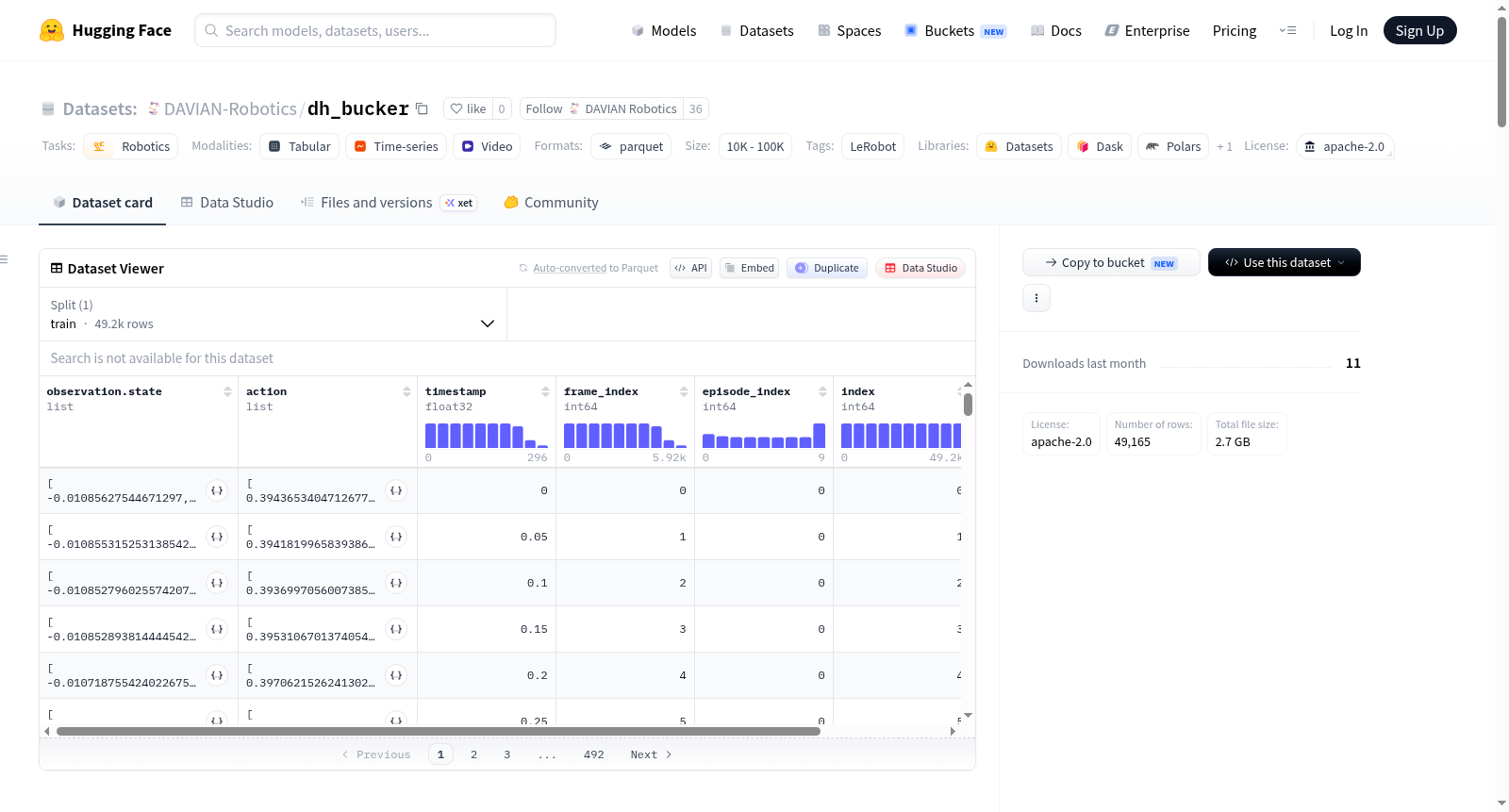Expand the Use this dataset dropdown
This screenshot has width=1509, height=812.
tap(1285, 262)
